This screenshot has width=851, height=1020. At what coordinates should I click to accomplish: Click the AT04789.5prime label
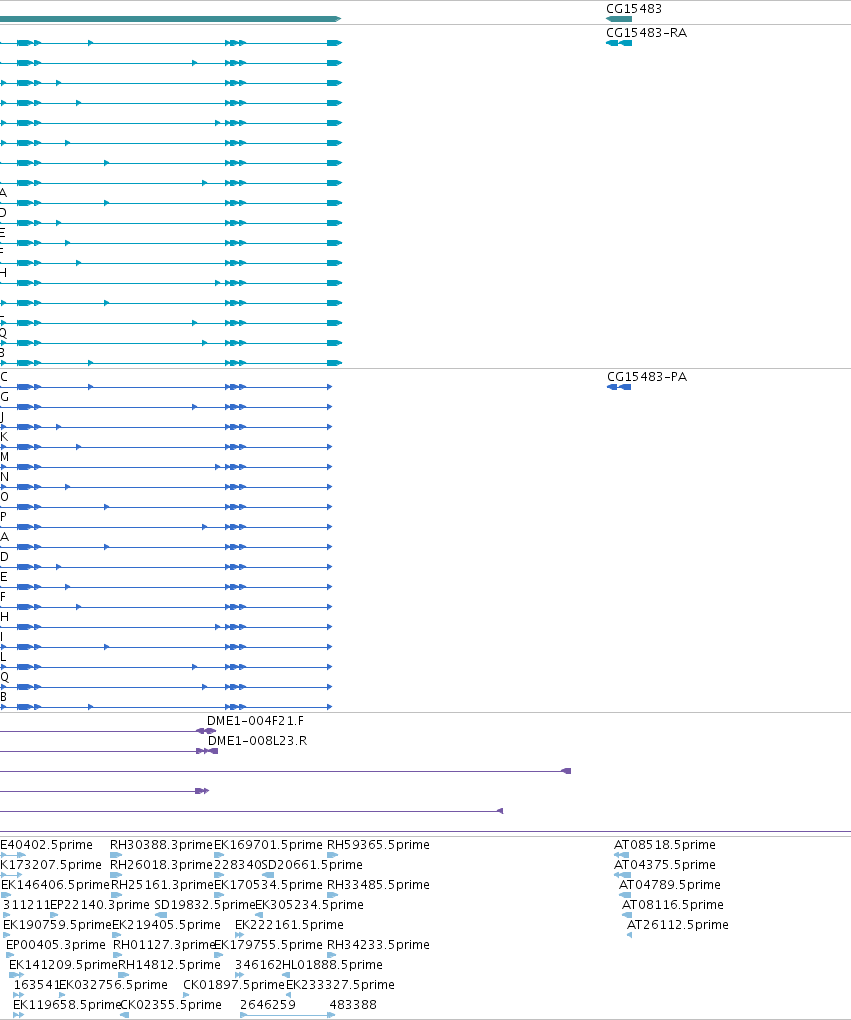coord(669,885)
